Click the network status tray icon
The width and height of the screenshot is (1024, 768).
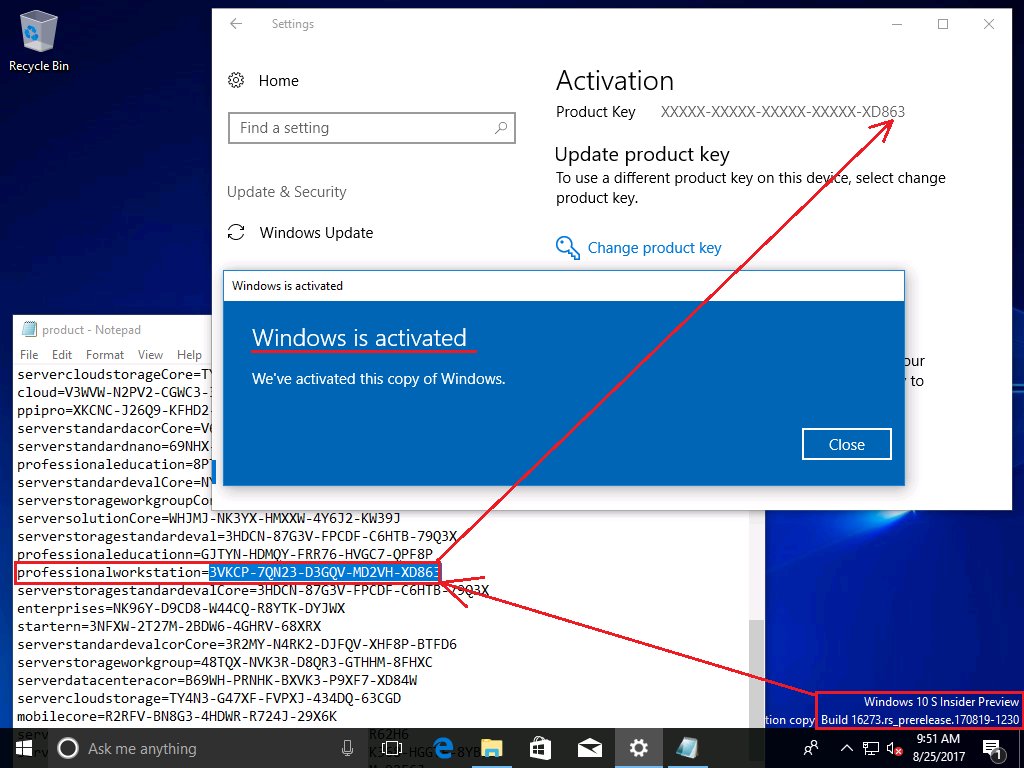871,748
